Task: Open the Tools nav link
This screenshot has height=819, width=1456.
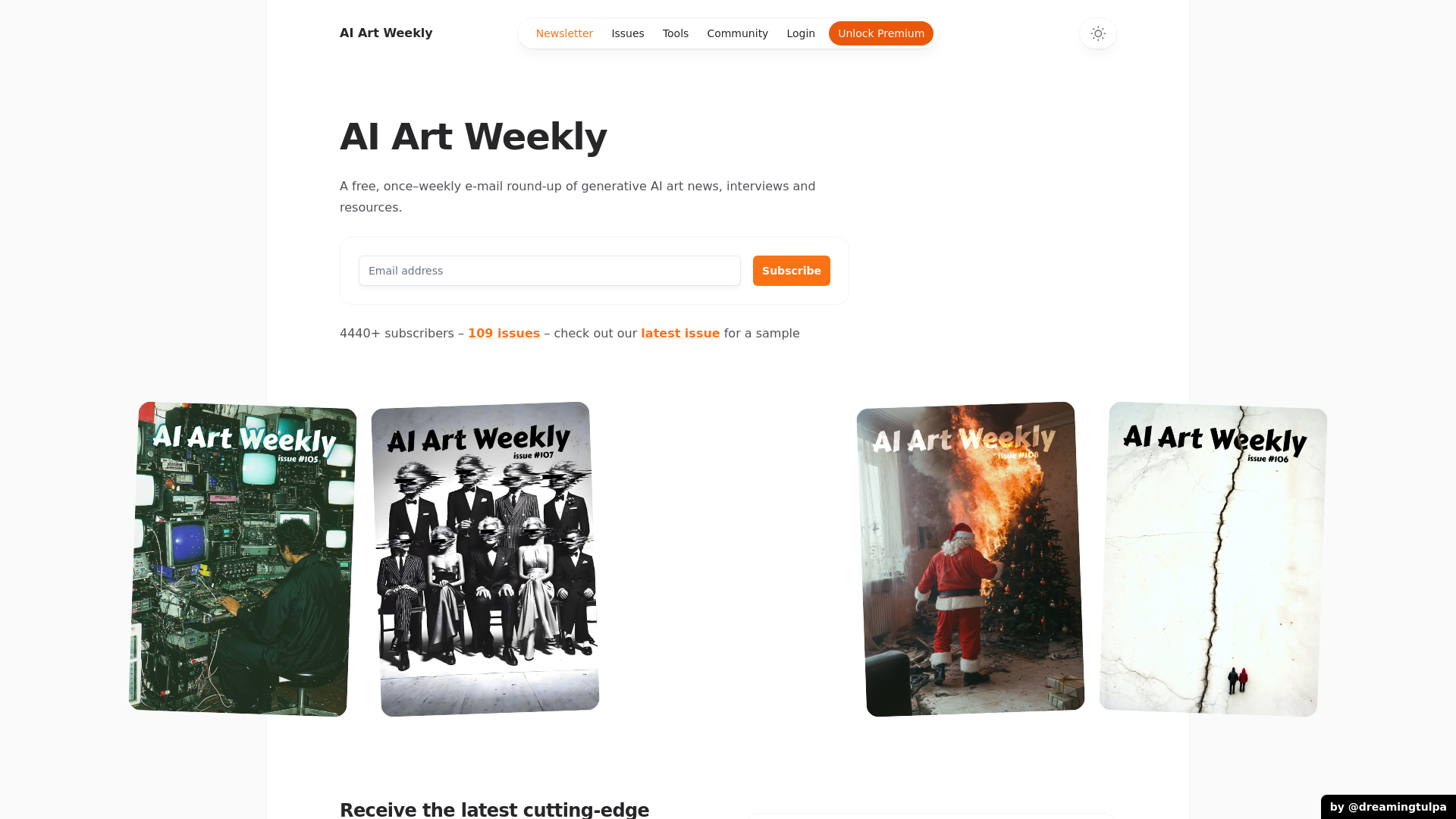Action: [x=676, y=33]
